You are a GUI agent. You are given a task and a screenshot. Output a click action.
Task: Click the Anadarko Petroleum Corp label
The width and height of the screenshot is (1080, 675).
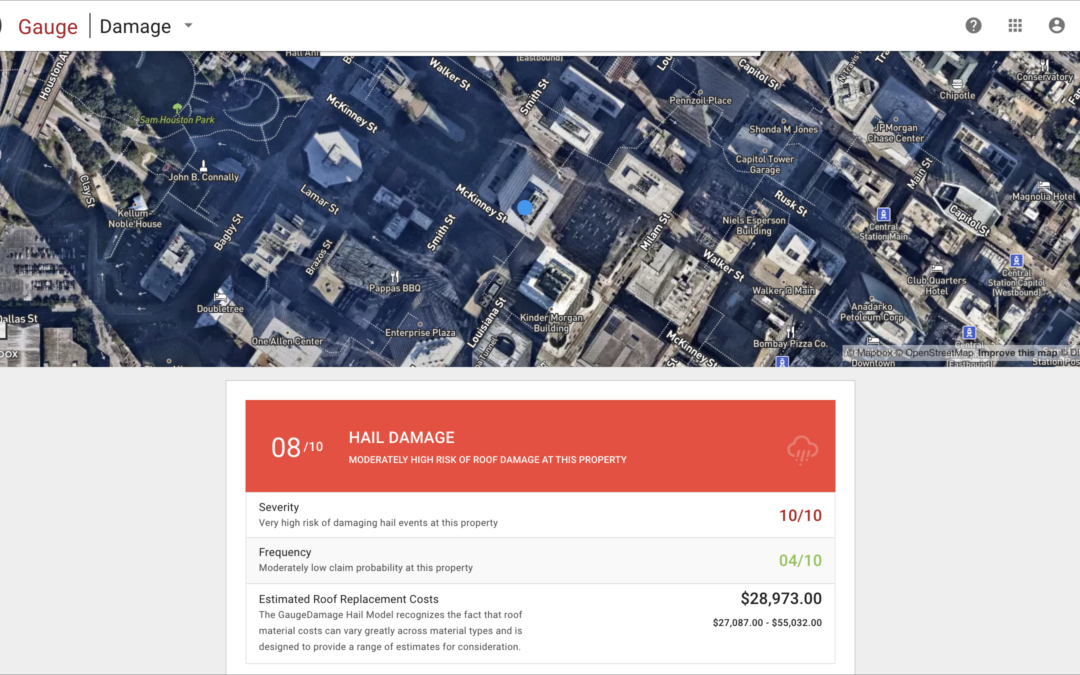[872, 312]
